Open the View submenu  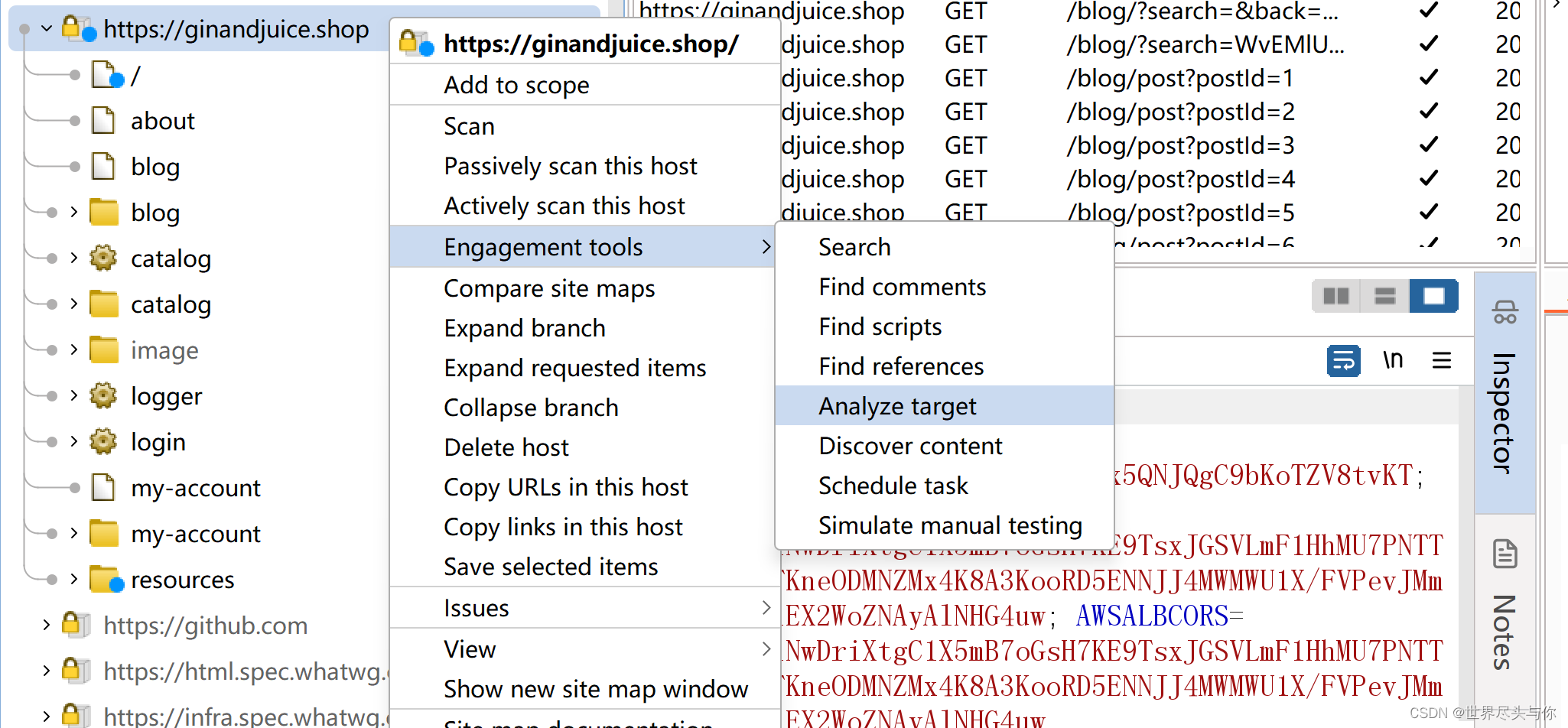(x=585, y=649)
